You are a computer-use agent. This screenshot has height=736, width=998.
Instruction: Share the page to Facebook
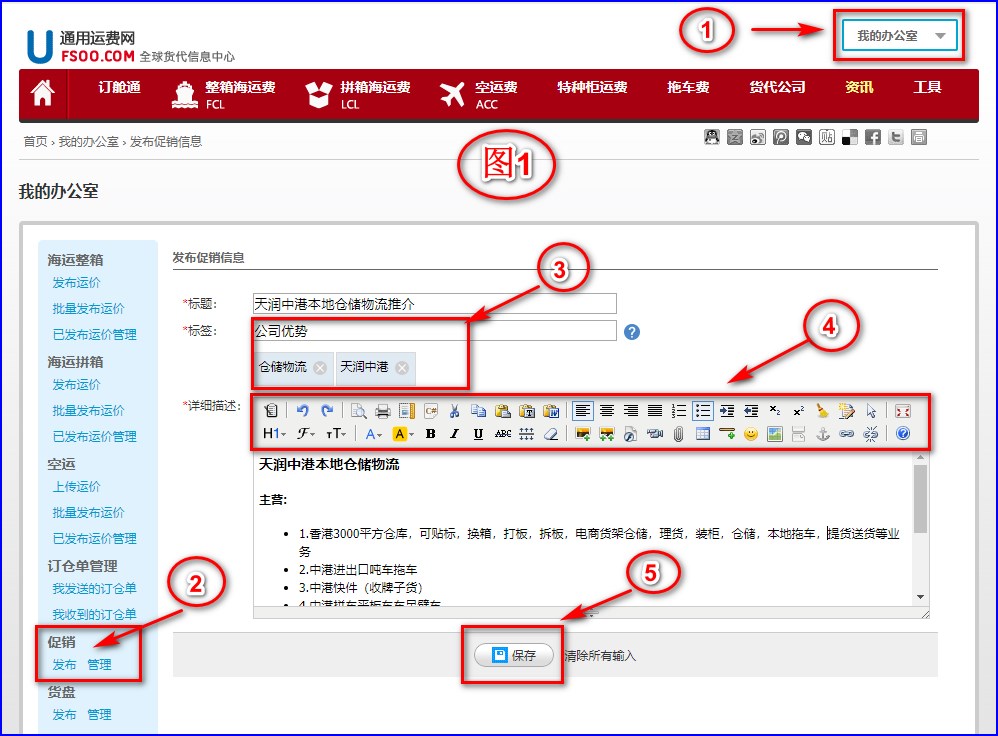(873, 138)
